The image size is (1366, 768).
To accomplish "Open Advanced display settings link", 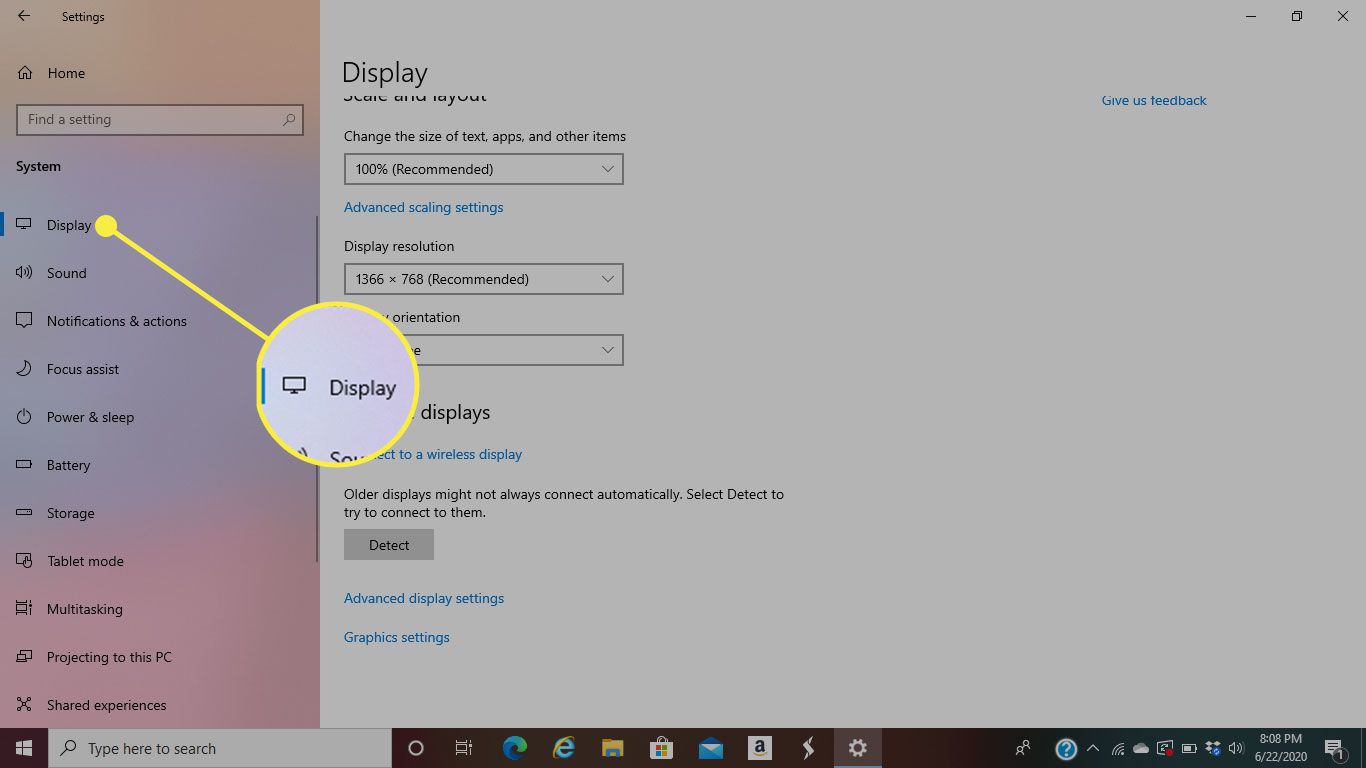I will [x=423, y=598].
